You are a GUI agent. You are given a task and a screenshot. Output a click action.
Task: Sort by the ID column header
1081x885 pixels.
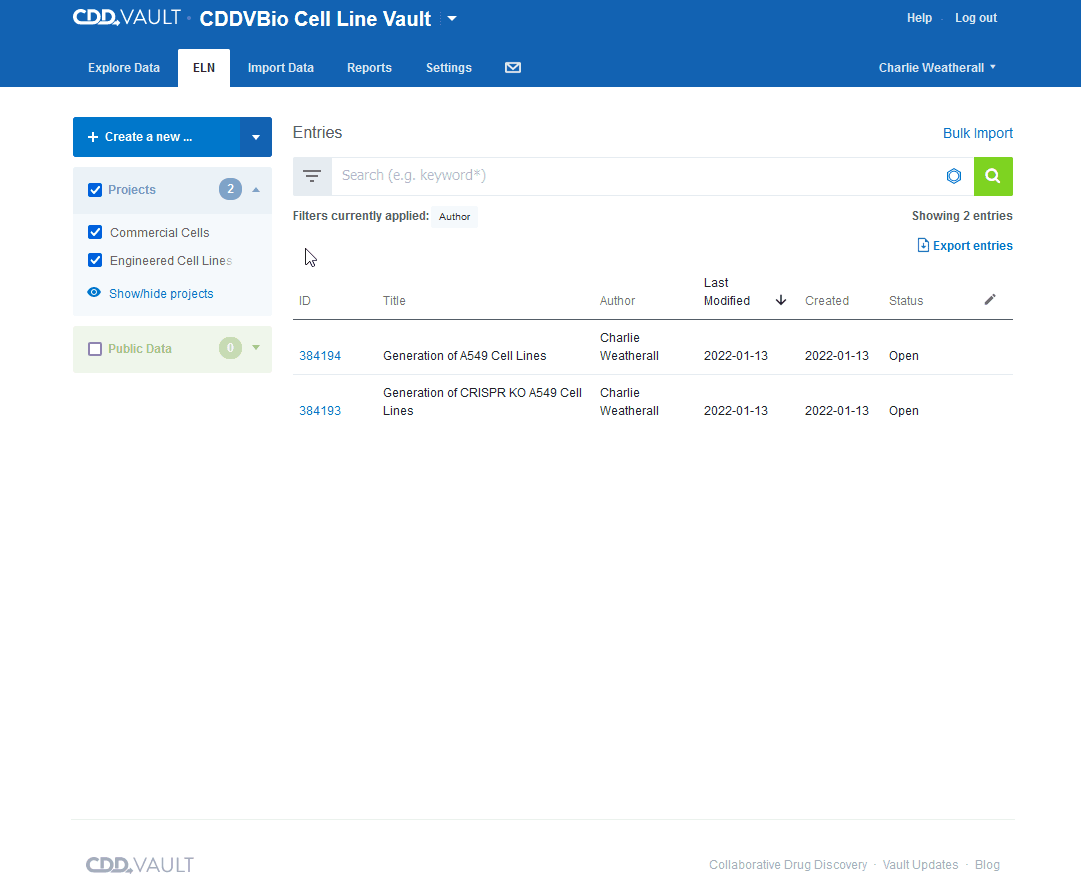click(305, 301)
